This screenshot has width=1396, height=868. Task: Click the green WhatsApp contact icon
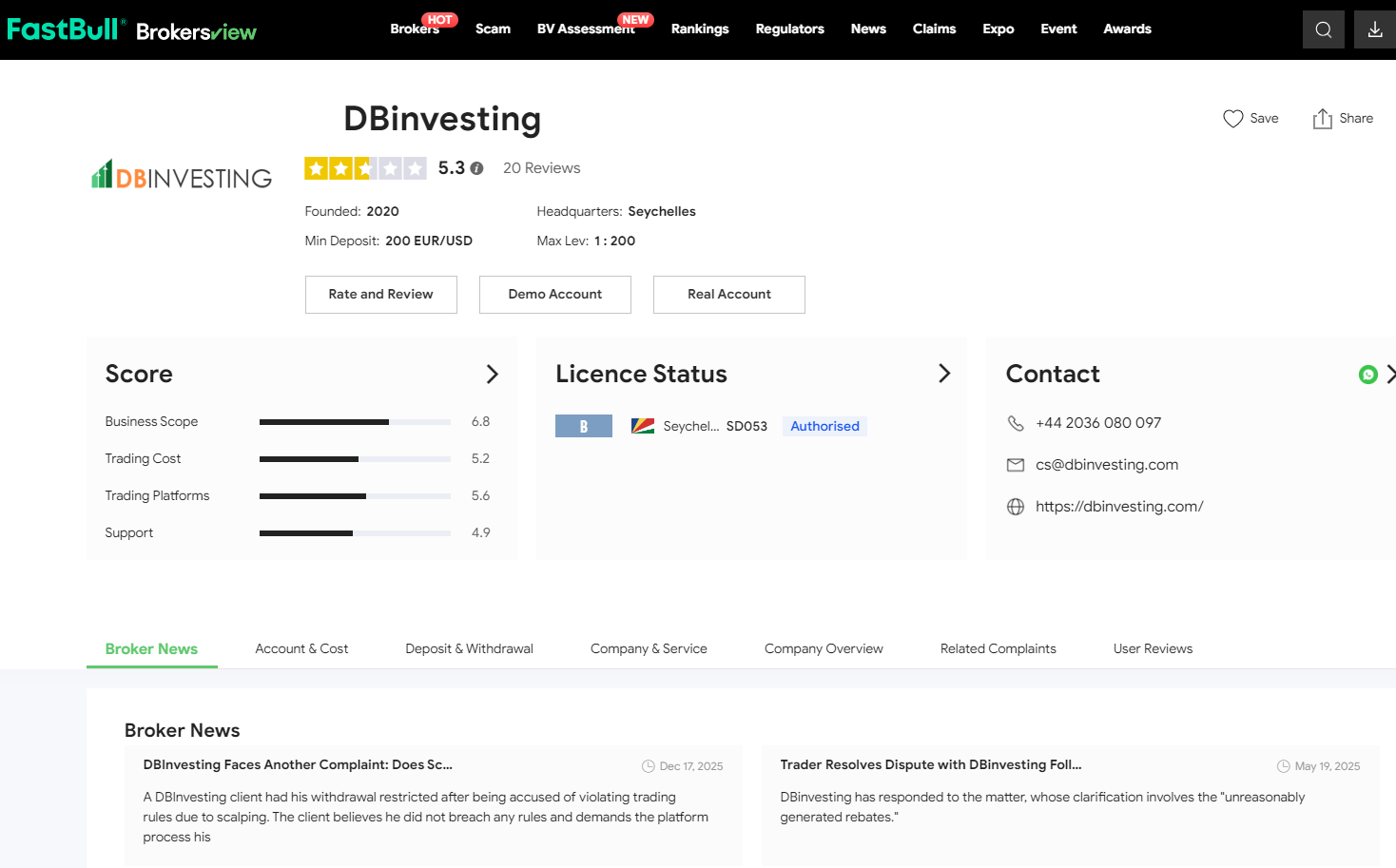(x=1367, y=375)
